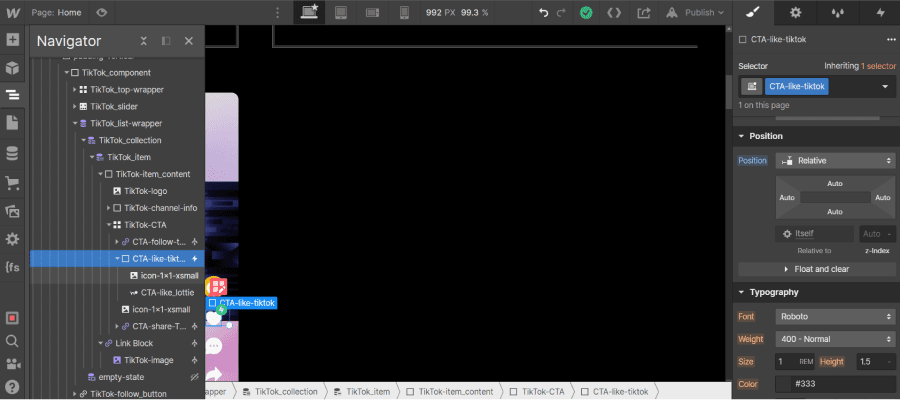Viewport: 900px width, 400px height.
Task: Switch to Mobile portrait breakpoint
Action: [404, 12]
